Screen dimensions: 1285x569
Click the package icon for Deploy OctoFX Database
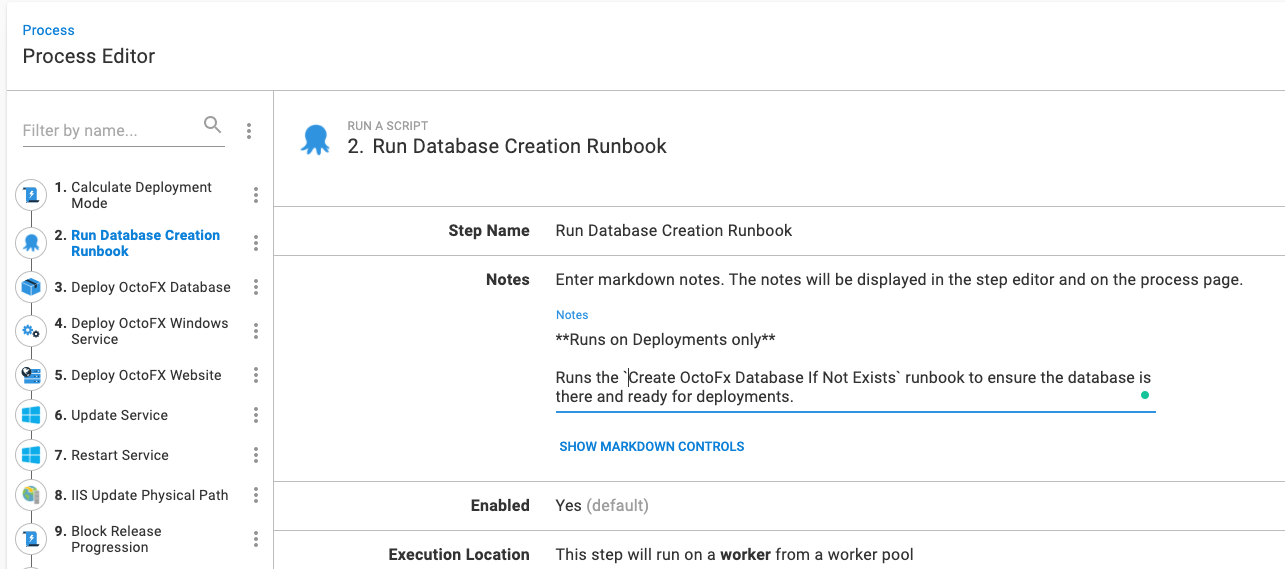pos(31,288)
